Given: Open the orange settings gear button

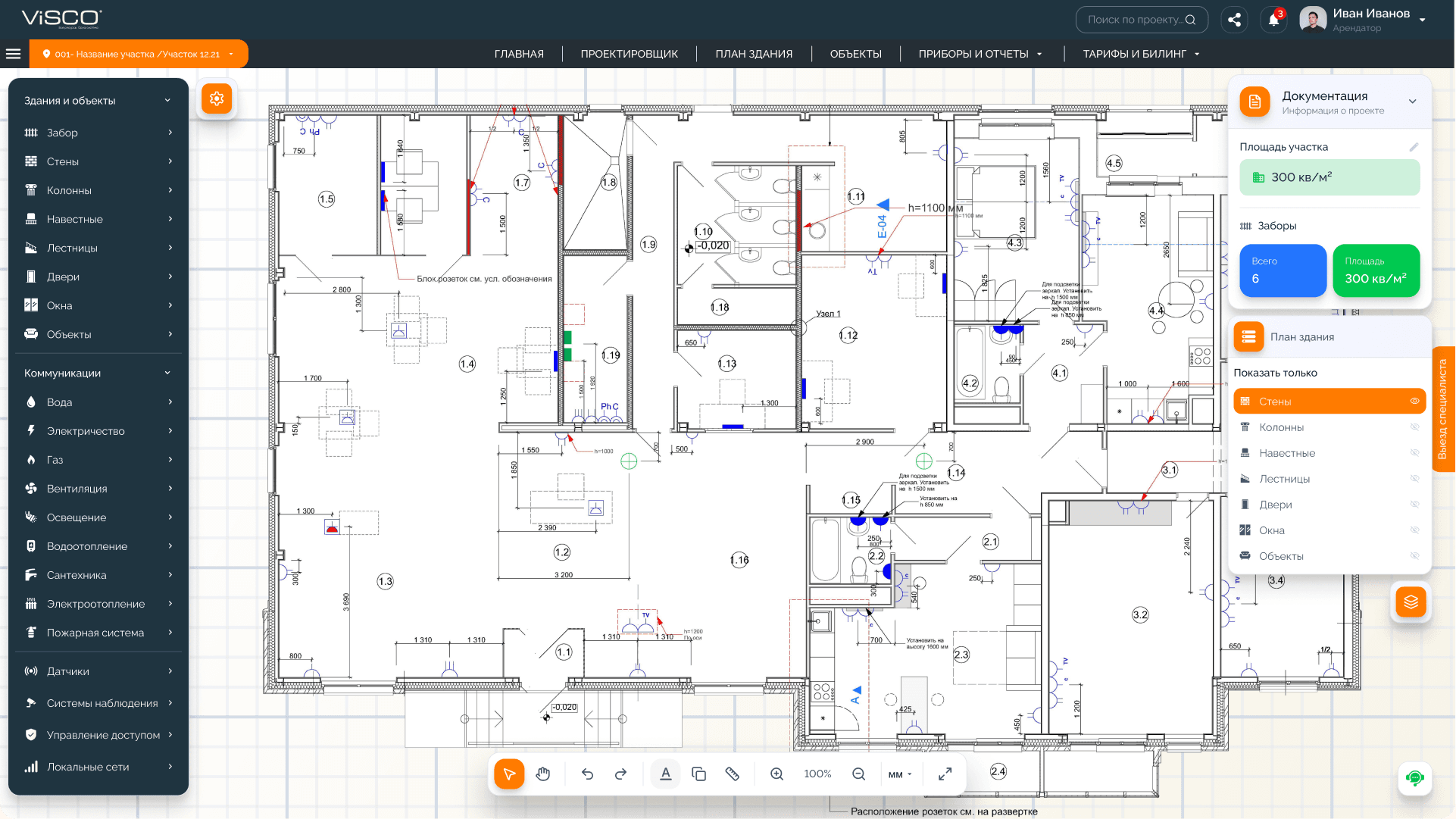Looking at the screenshot, I should (x=217, y=98).
